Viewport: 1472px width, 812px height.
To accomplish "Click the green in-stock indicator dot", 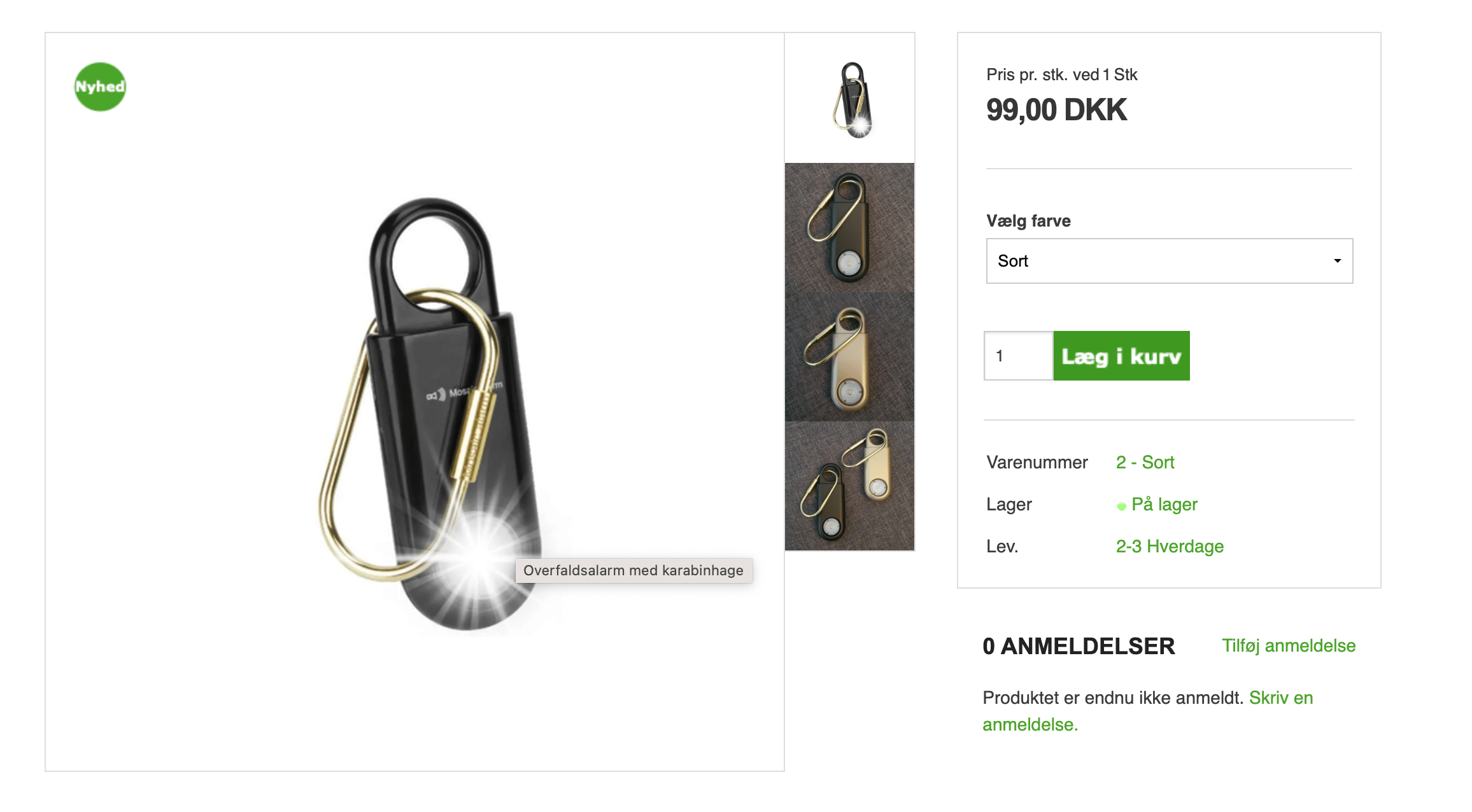I will (x=1121, y=506).
